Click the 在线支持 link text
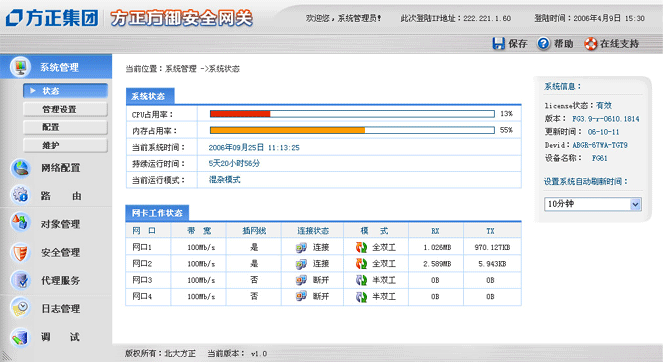Image resolution: width=663 pixels, height=362 pixels. point(619,44)
